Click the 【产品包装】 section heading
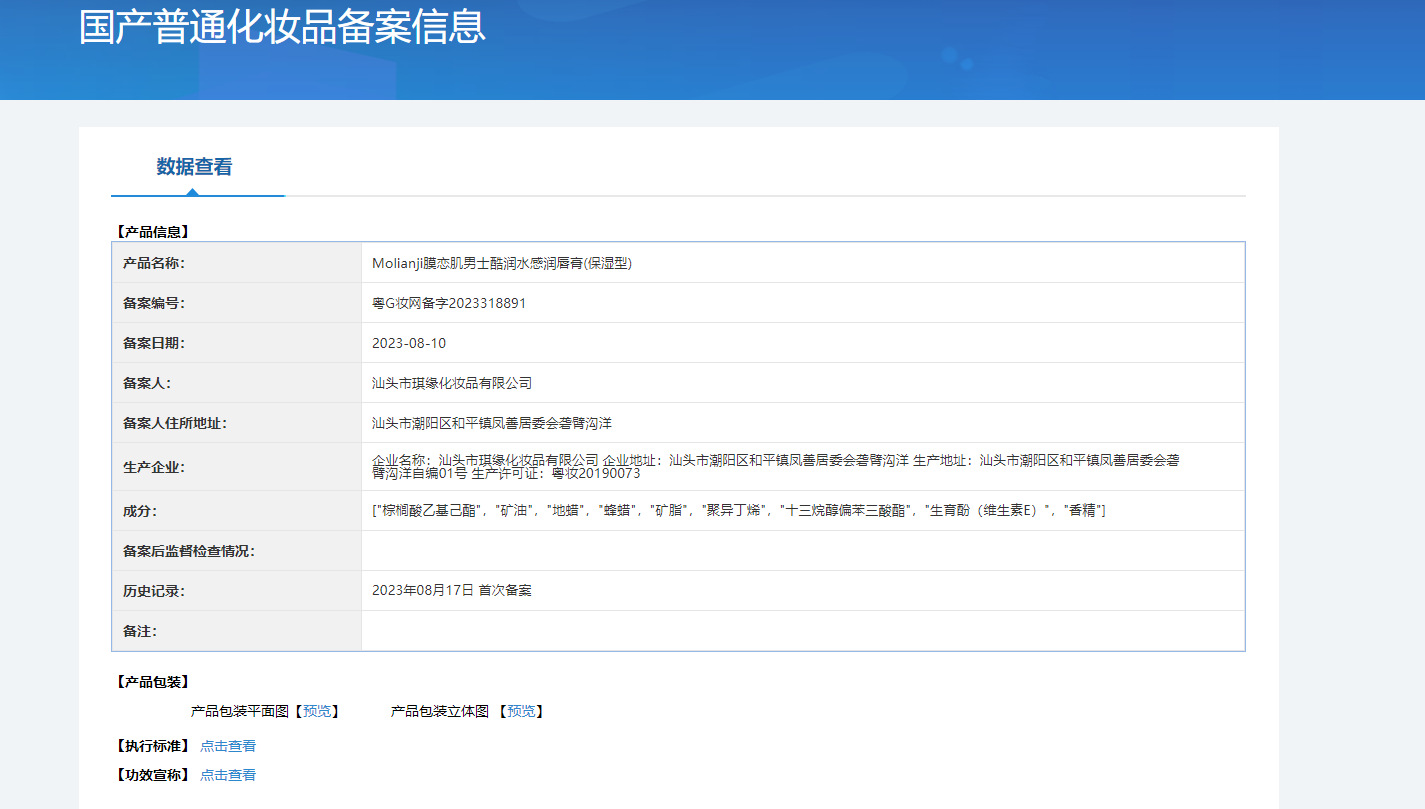The width and height of the screenshot is (1425, 809). pos(153,682)
